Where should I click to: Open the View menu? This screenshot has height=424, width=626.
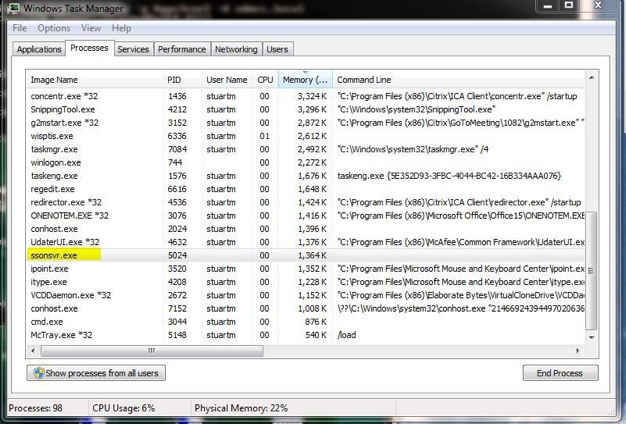91,28
